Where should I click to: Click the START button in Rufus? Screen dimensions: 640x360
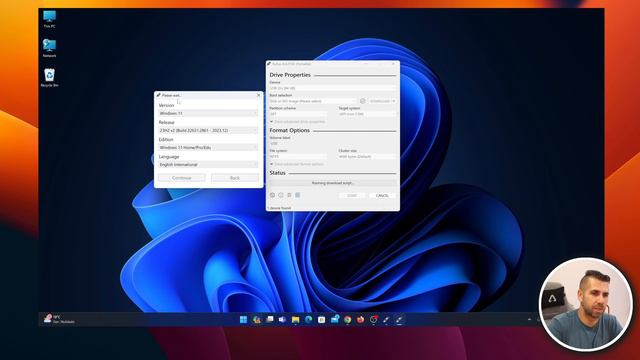tap(352, 196)
